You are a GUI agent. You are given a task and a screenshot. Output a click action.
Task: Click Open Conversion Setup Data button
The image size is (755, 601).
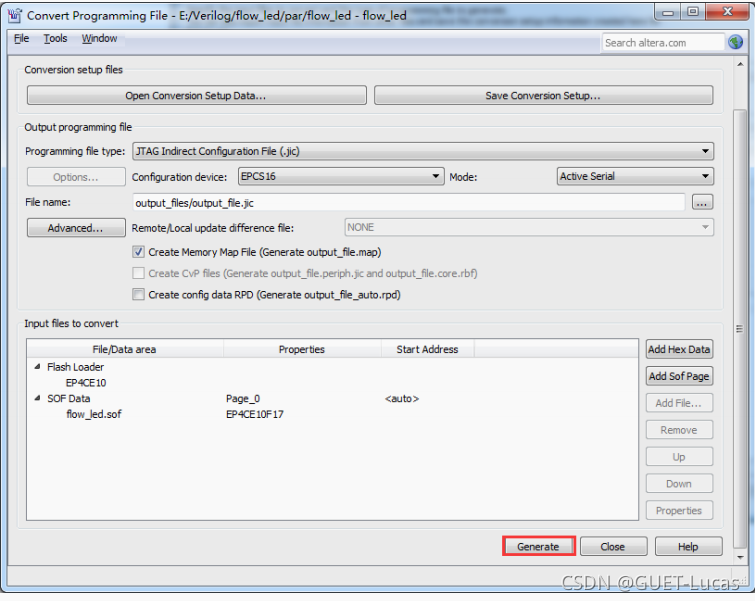click(x=196, y=95)
